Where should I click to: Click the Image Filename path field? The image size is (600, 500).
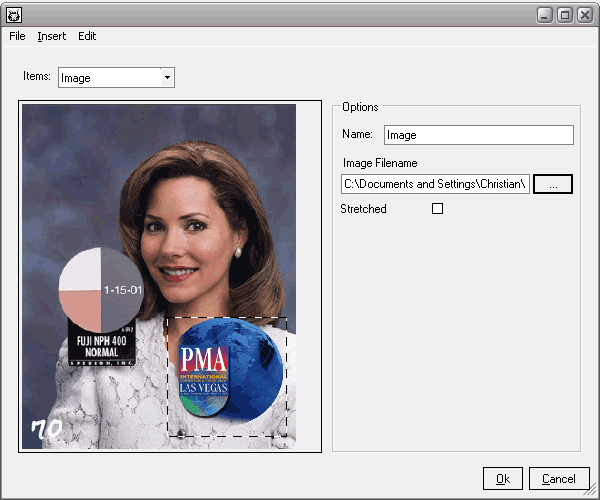[x=435, y=184]
